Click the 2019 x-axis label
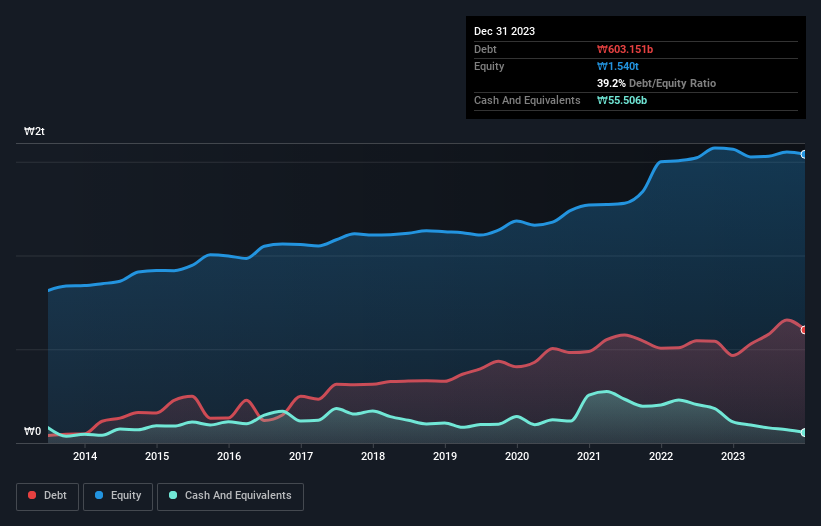This screenshot has height=526, width=821. (x=445, y=456)
